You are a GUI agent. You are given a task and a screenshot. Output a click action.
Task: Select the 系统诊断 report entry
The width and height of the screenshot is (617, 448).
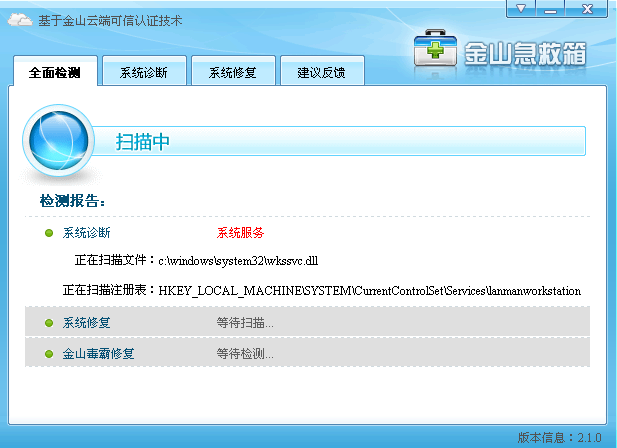[x=87, y=233]
